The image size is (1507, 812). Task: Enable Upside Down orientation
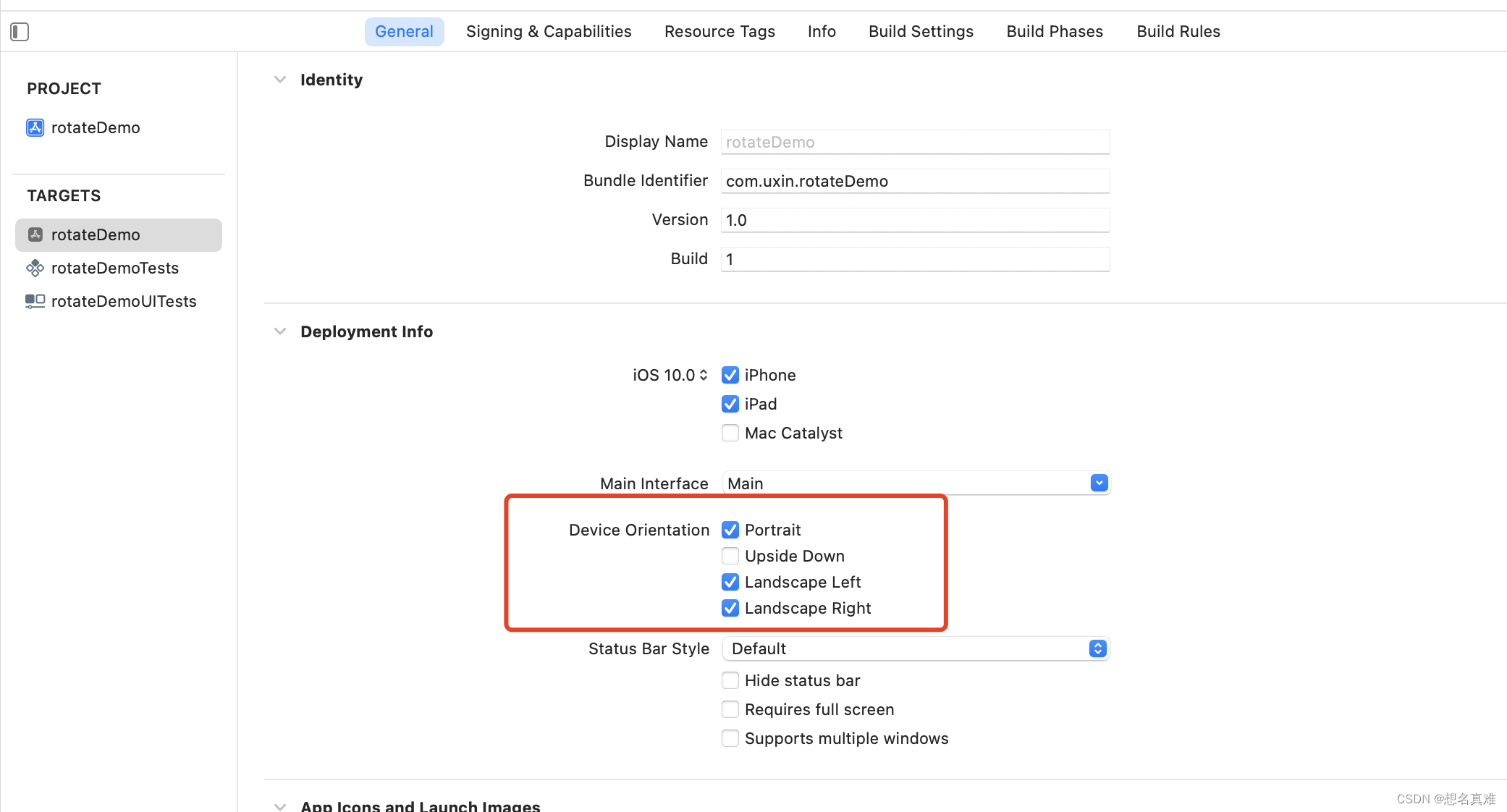(730, 556)
